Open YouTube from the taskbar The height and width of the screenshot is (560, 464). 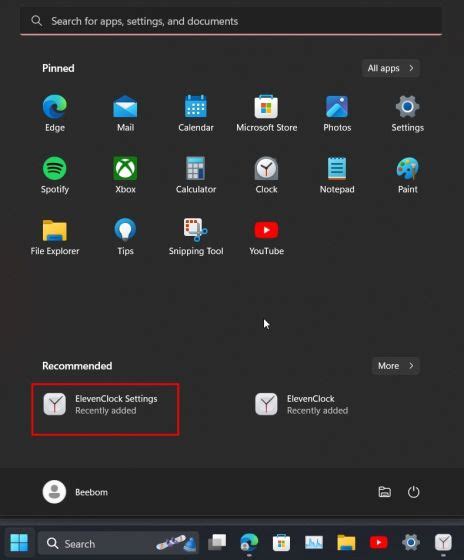[378, 543]
